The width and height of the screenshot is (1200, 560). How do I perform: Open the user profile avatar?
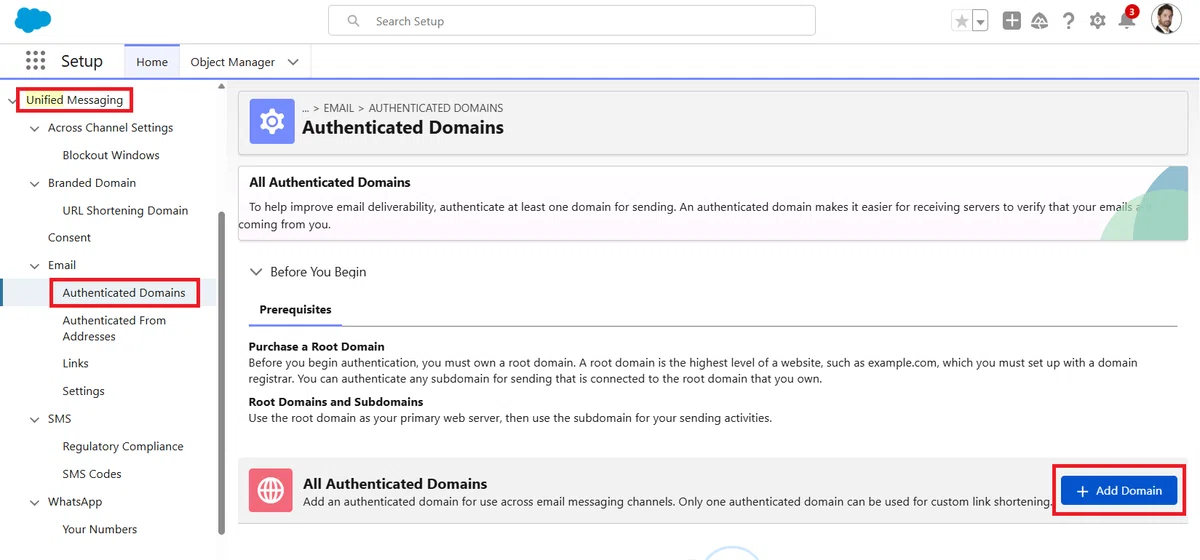tap(1166, 19)
